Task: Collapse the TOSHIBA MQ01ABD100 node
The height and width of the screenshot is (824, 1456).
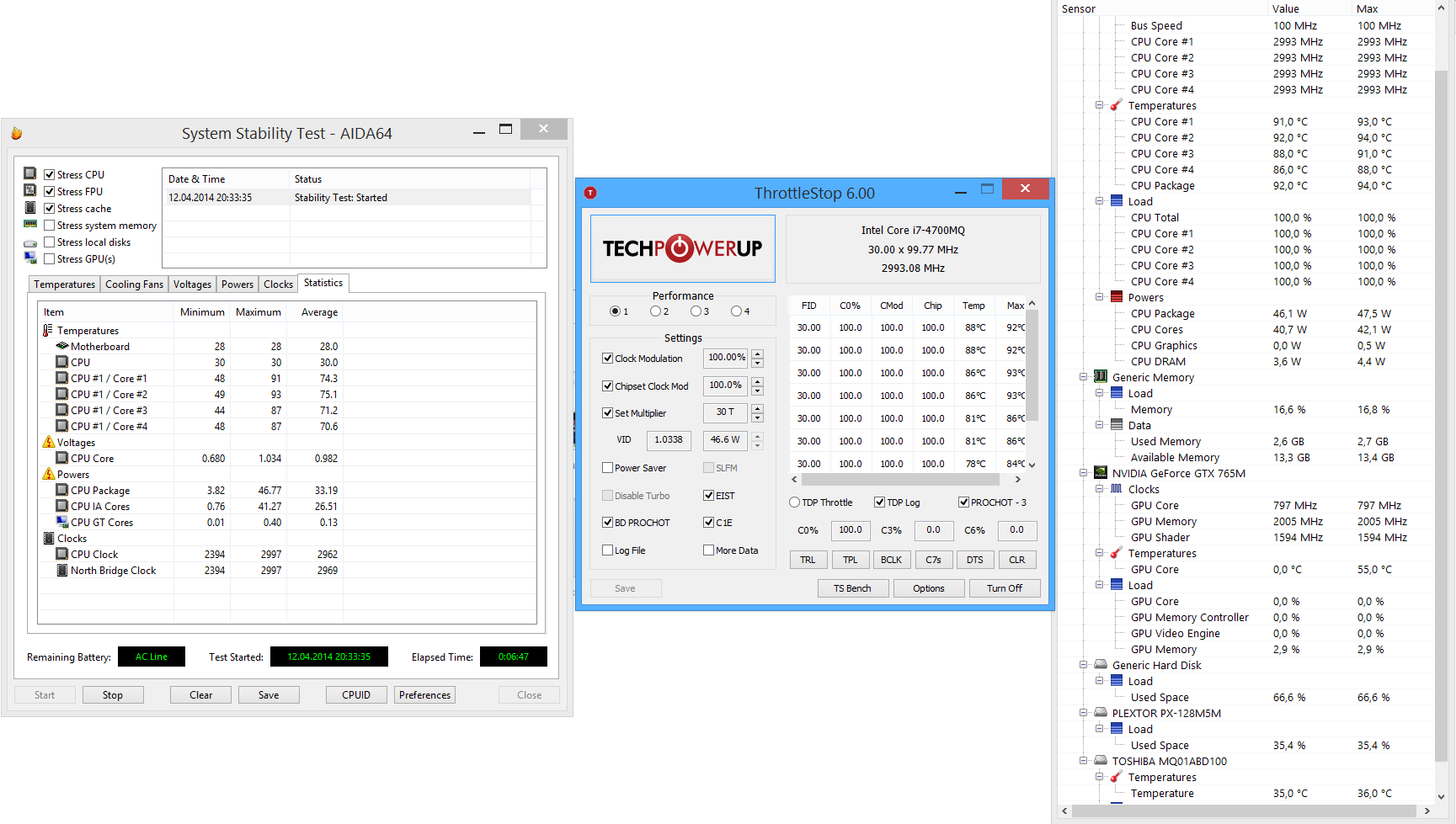Action: pyautogui.click(x=1083, y=761)
